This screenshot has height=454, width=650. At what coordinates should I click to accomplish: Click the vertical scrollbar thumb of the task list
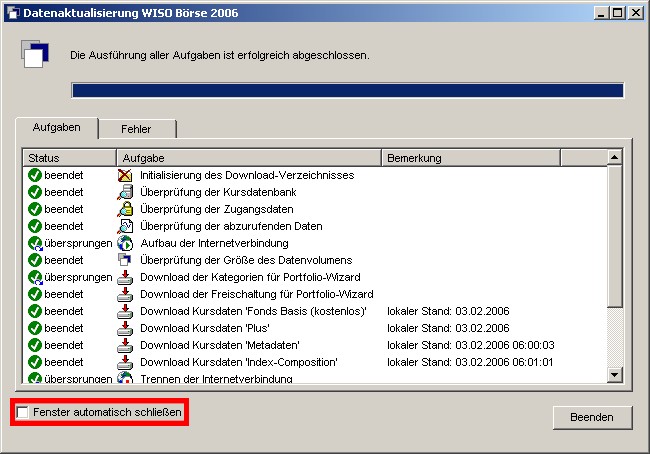tap(614, 236)
